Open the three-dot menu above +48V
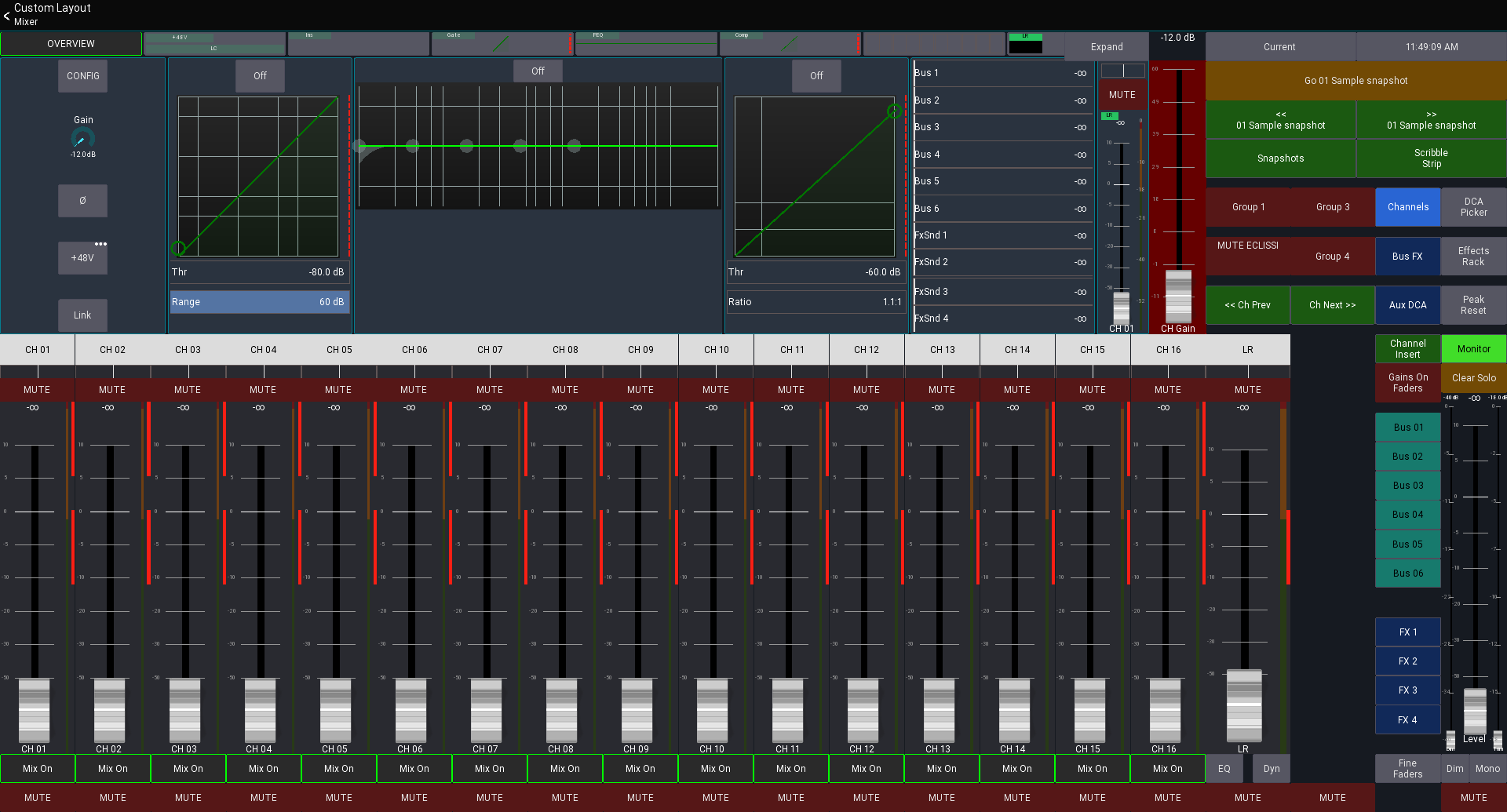This screenshot has width=1507, height=812. point(100,243)
